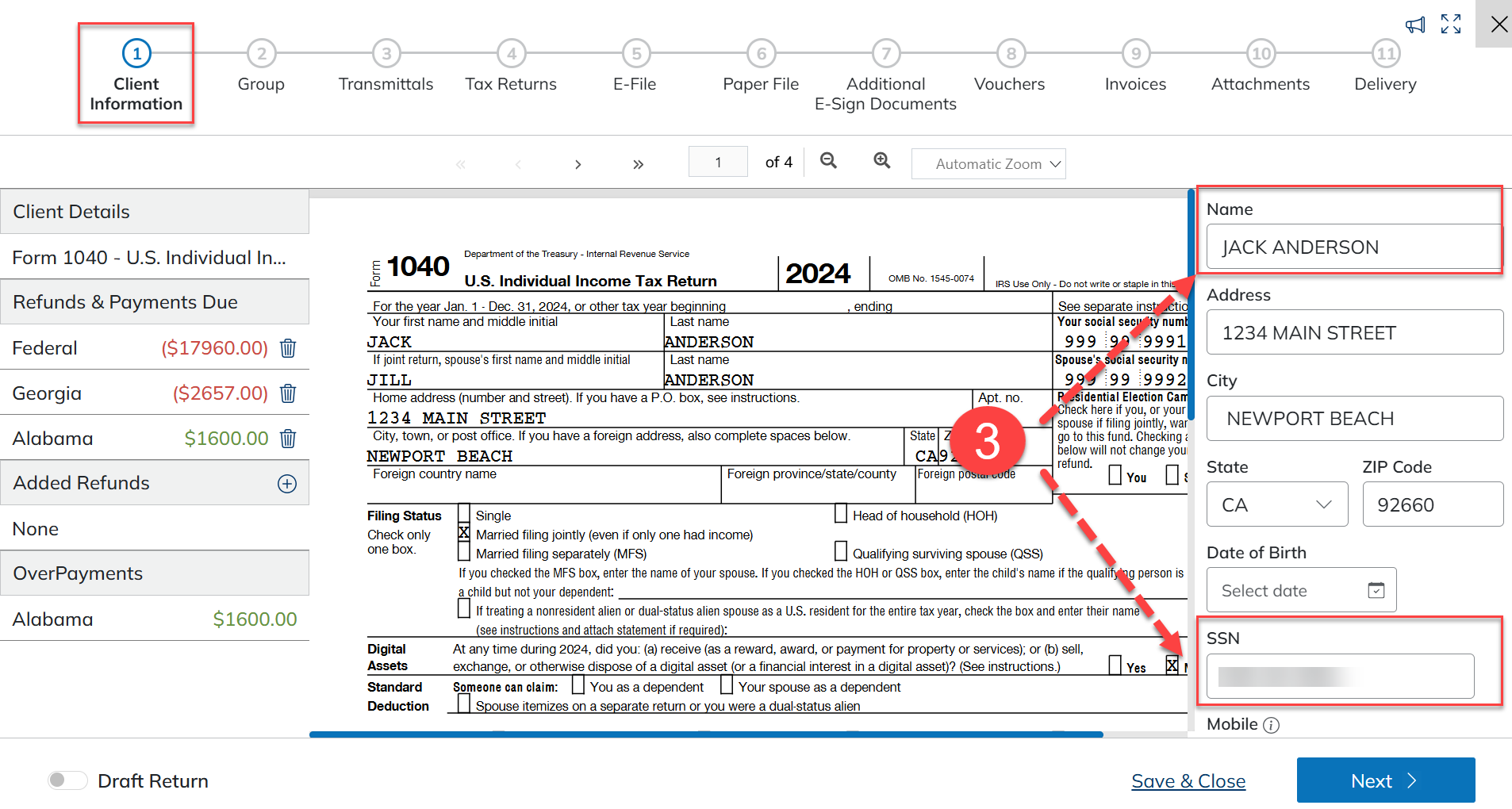
Task: Open the Automatic Zoom dropdown
Action: pos(988,164)
